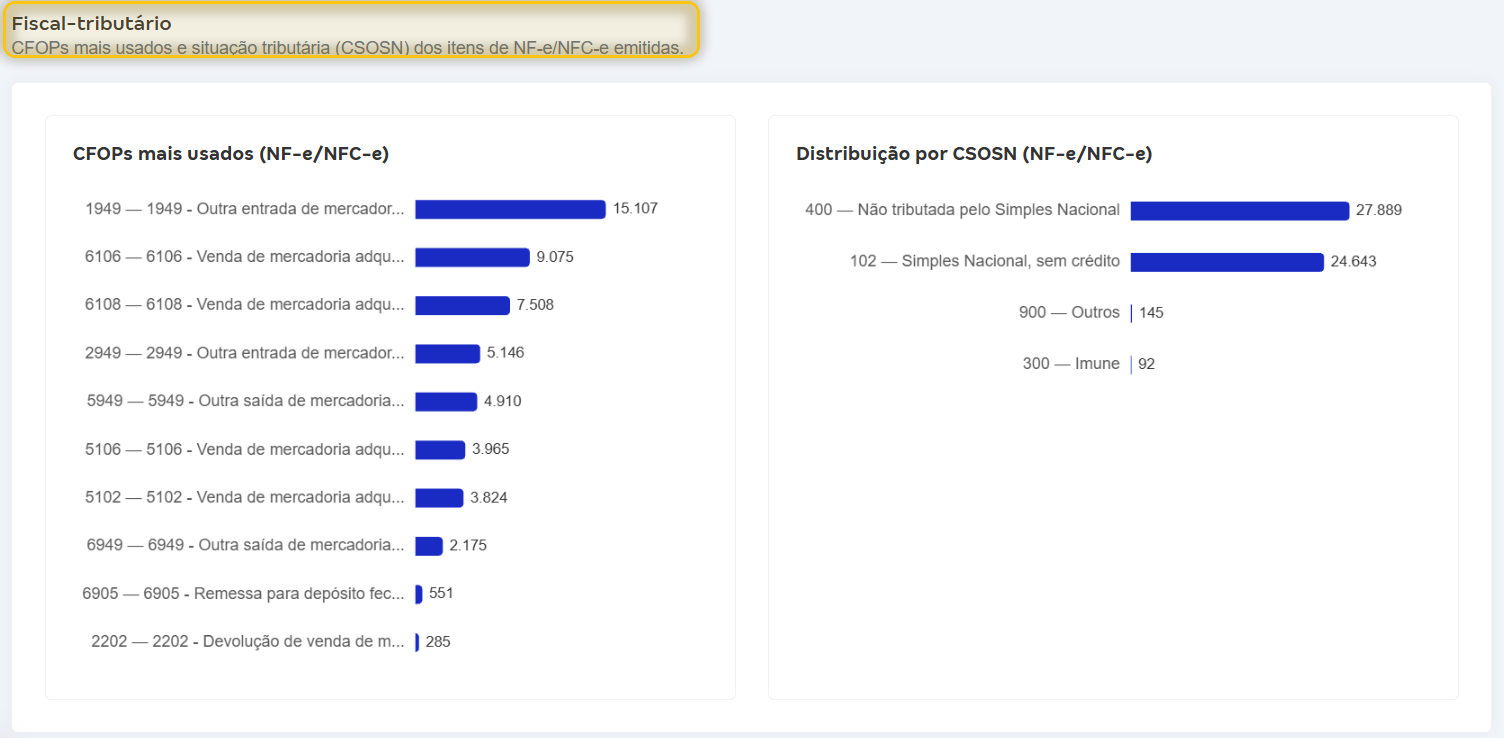Select the value 285
Screen dimensions: 1504x738
point(438,641)
